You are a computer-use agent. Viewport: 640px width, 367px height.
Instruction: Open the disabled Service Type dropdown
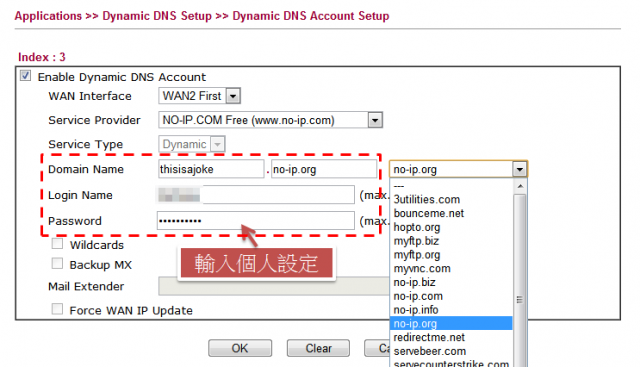pyautogui.click(x=192, y=144)
